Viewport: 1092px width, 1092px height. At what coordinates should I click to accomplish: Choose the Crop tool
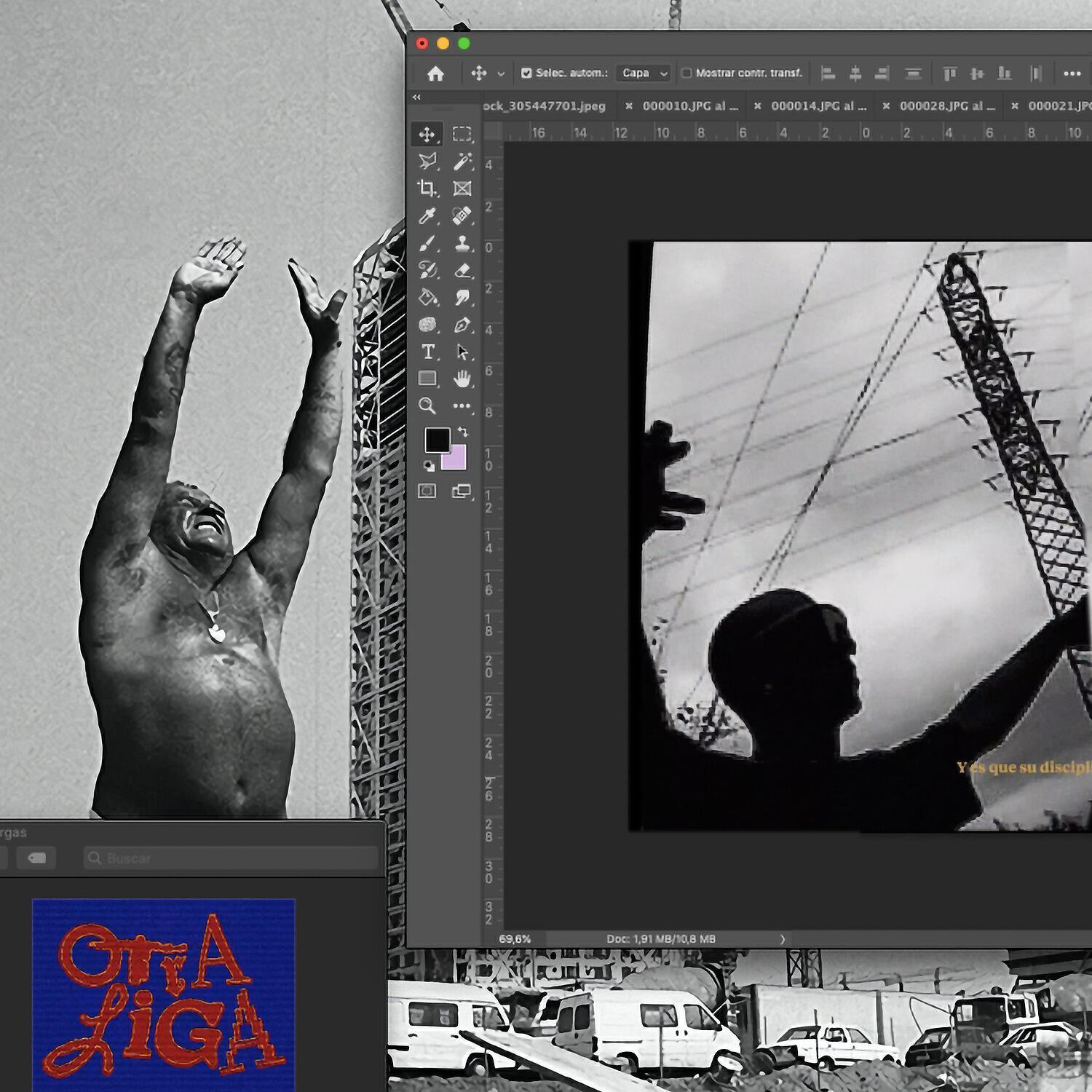click(x=427, y=189)
